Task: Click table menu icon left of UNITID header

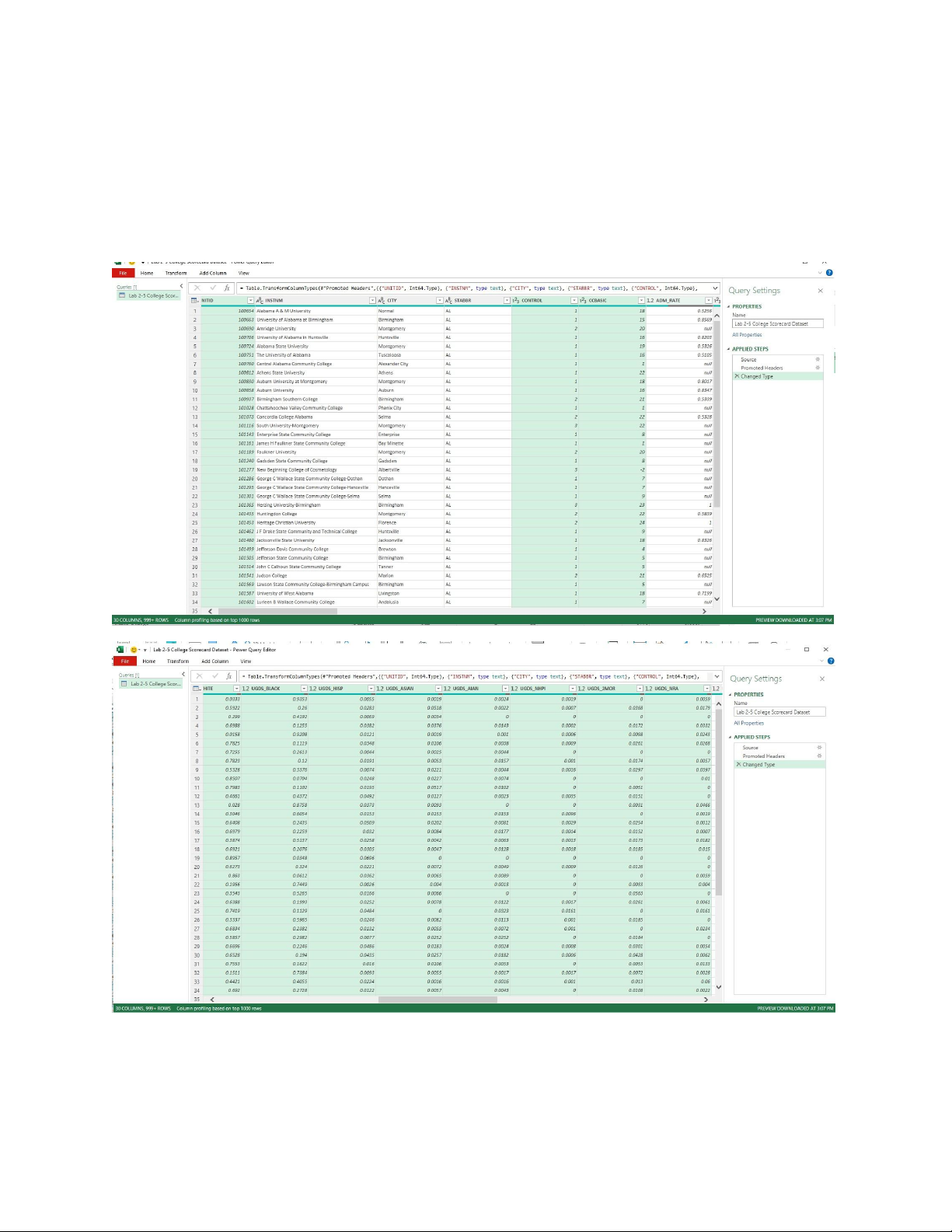Action: pos(195,301)
